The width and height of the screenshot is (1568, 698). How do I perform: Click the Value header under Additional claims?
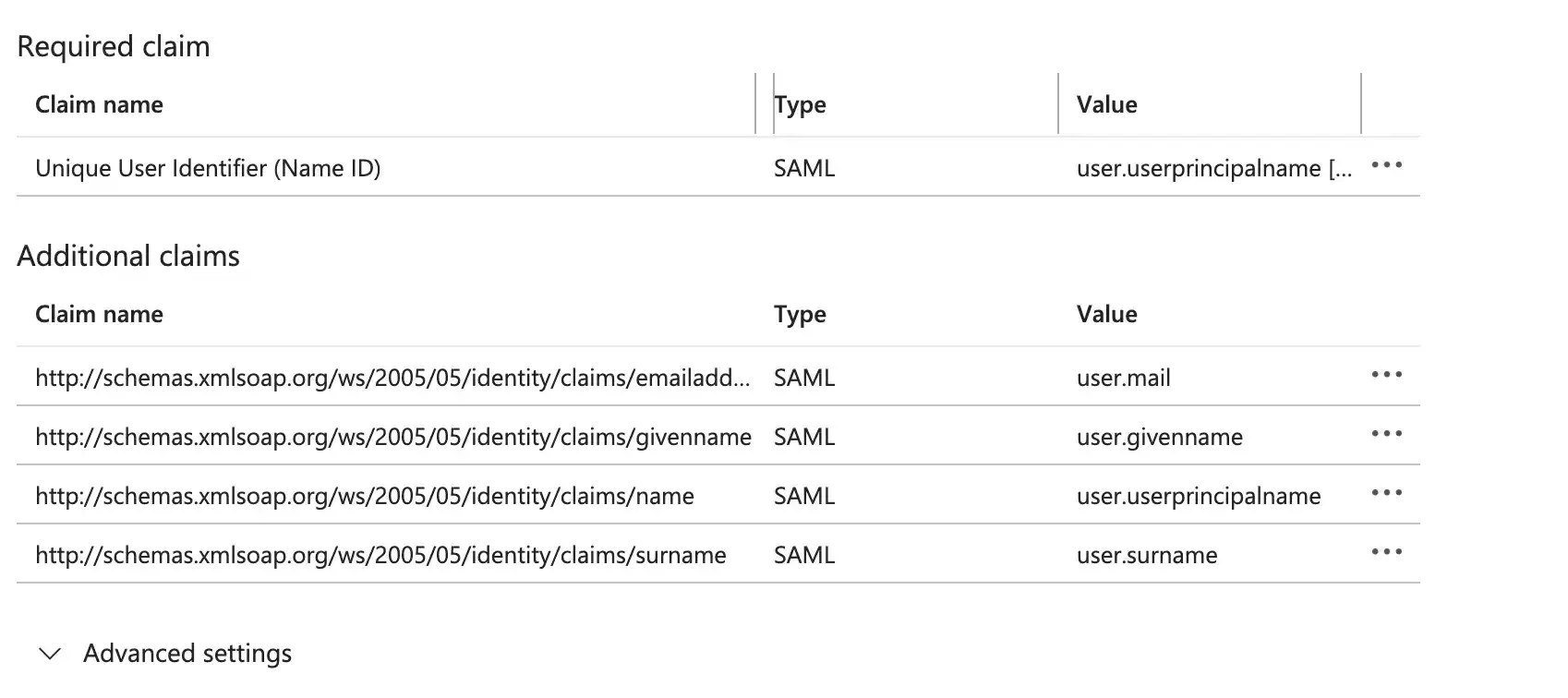click(1106, 315)
